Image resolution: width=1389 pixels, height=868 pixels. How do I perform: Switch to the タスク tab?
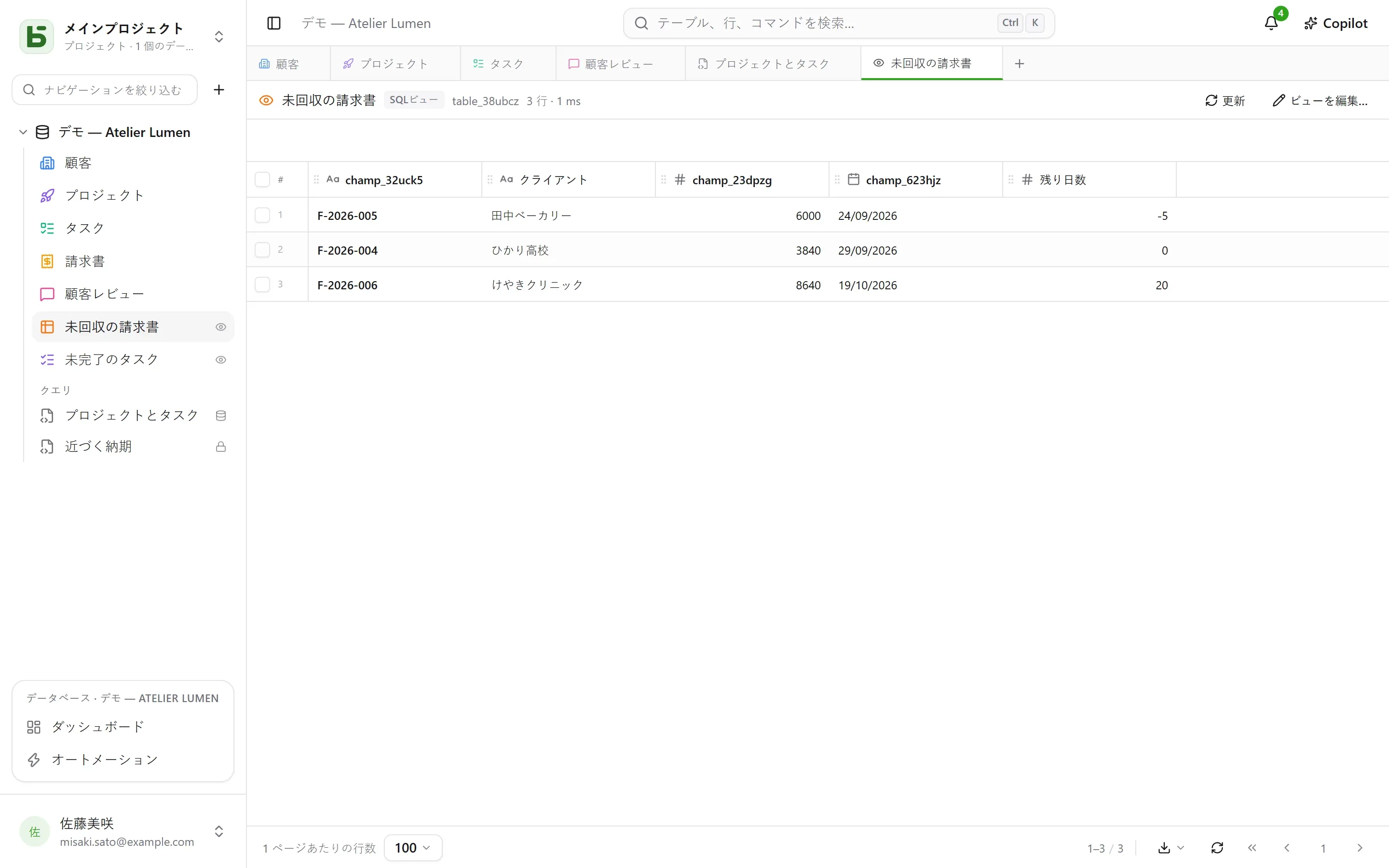[508, 64]
